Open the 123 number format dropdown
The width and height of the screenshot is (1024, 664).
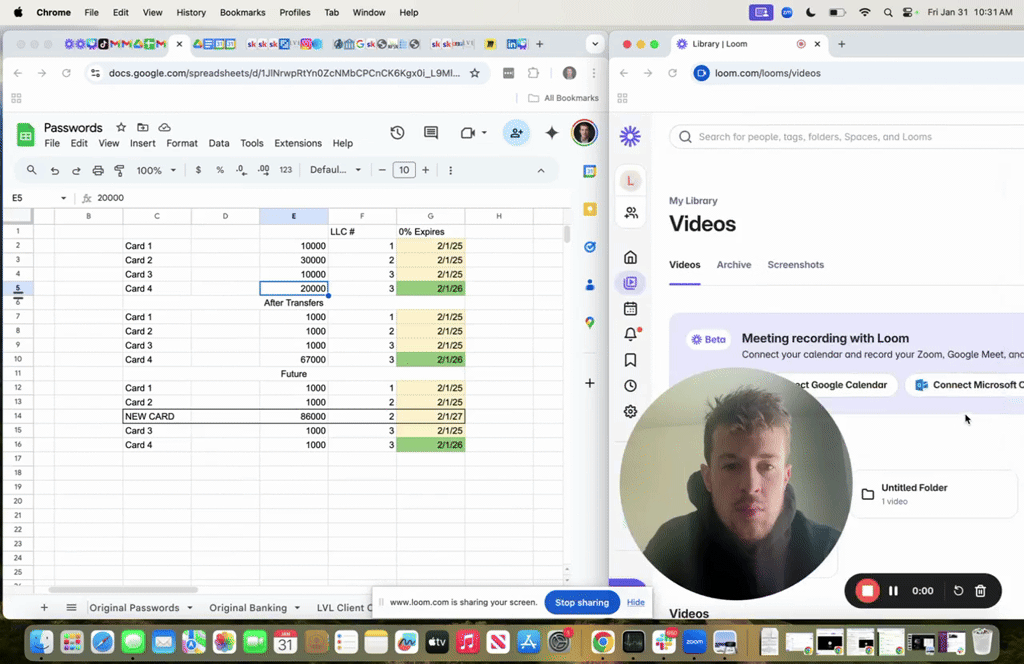tap(285, 170)
